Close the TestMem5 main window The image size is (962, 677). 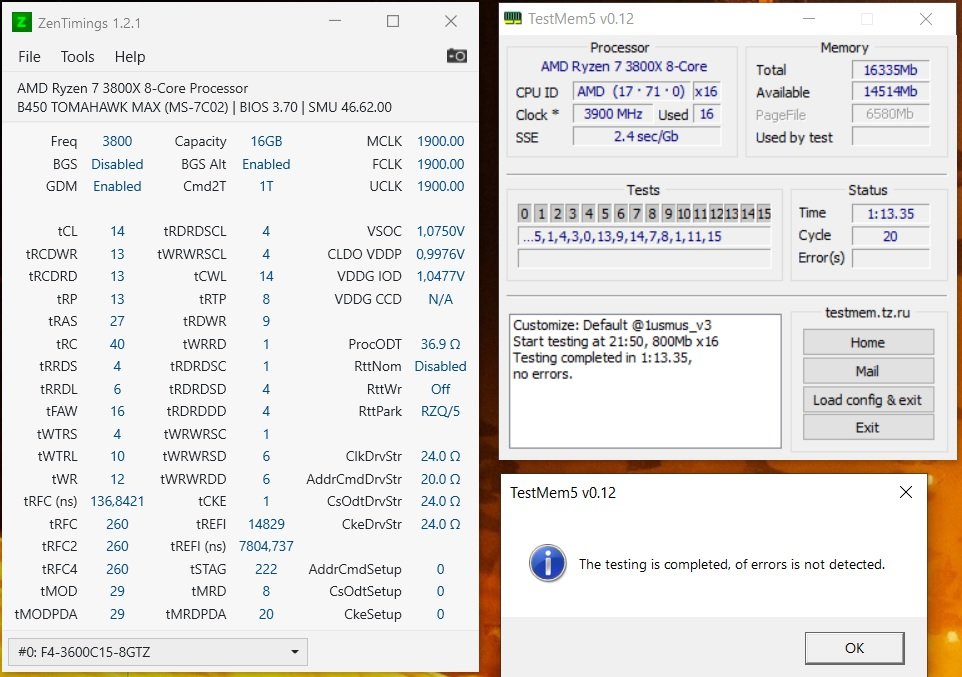[926, 19]
